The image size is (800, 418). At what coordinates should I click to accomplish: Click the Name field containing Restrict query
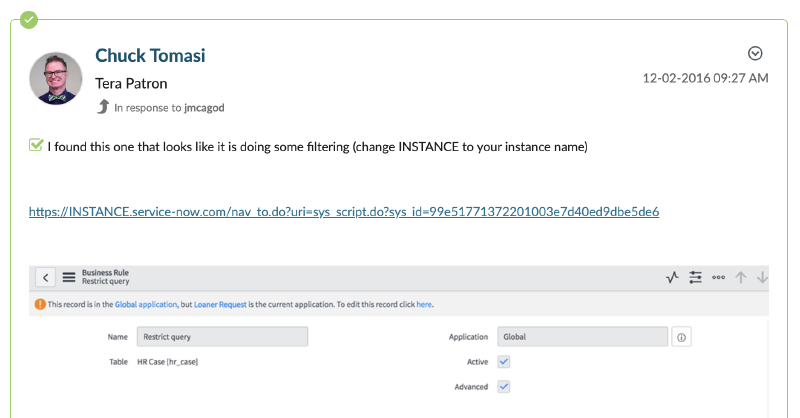223,338
